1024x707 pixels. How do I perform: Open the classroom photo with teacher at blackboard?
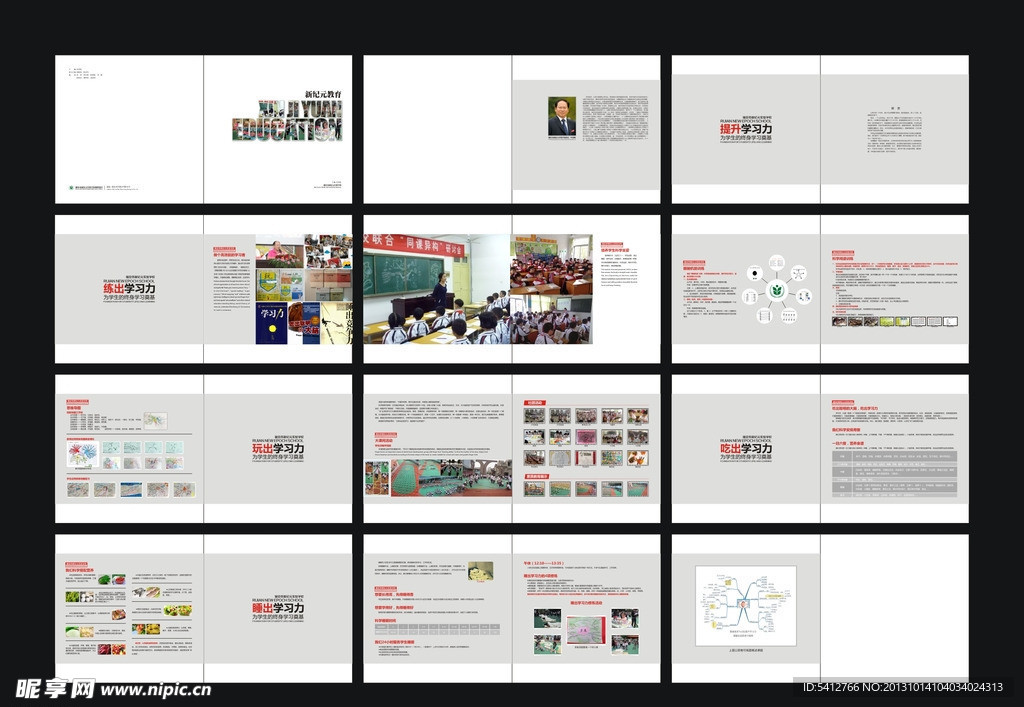(x=436, y=289)
